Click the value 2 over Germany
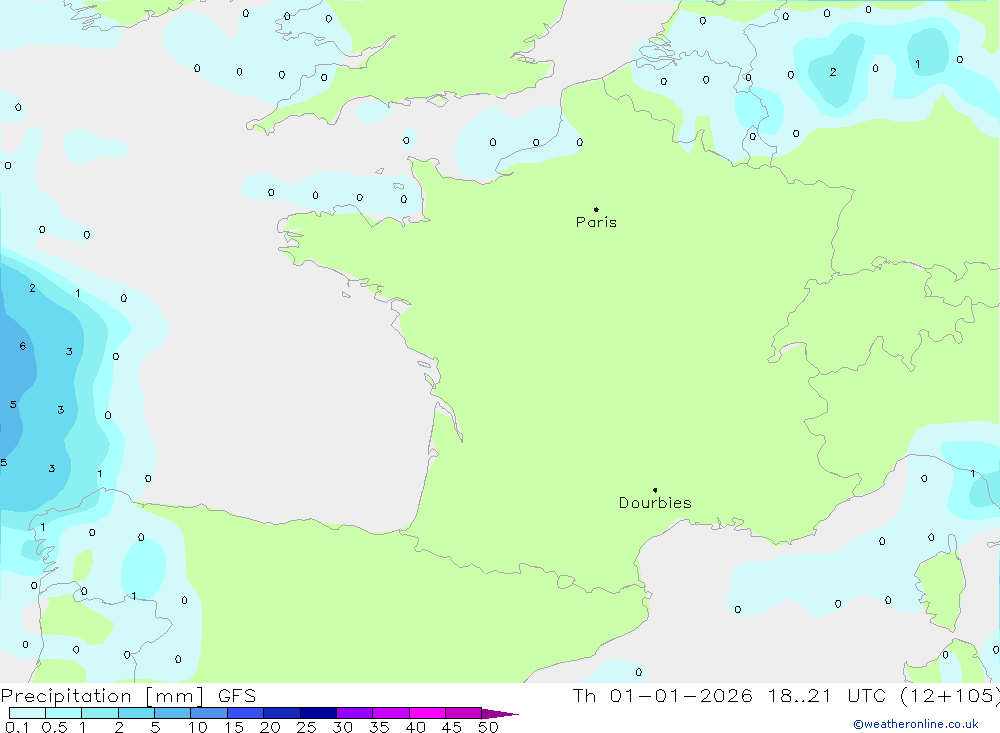The image size is (1000, 733). (833, 72)
